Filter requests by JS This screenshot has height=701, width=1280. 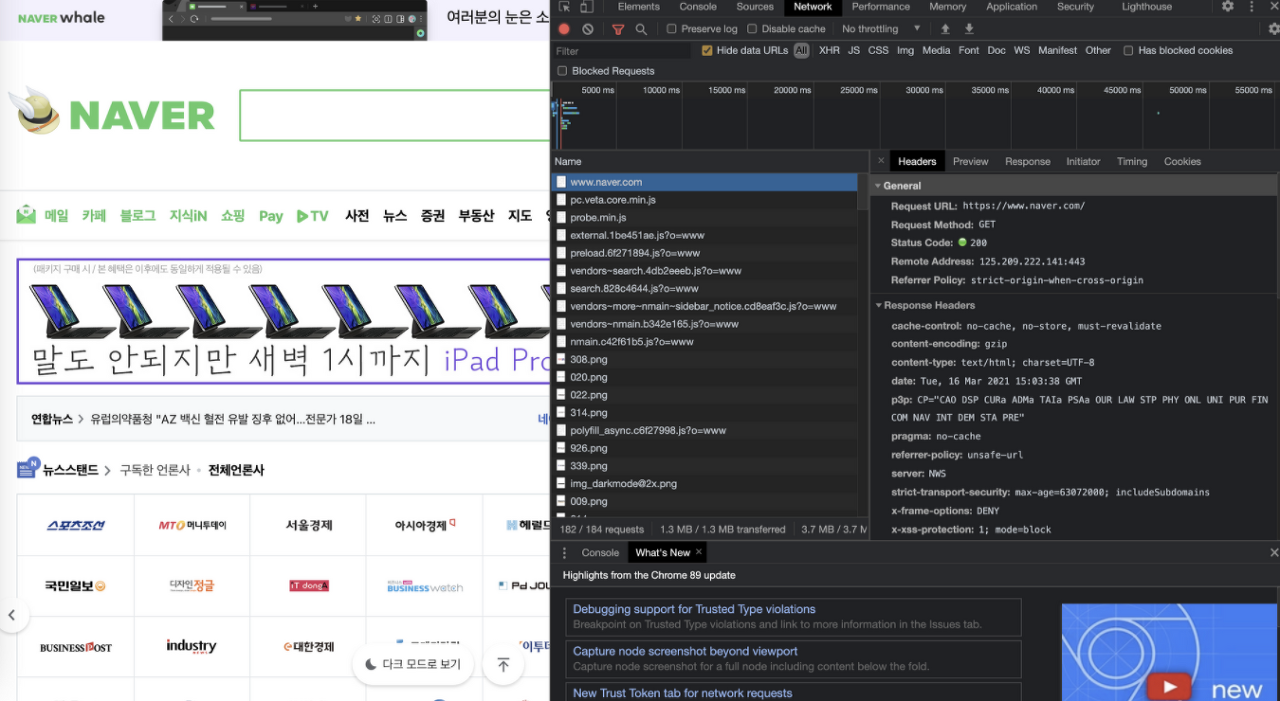tap(854, 50)
